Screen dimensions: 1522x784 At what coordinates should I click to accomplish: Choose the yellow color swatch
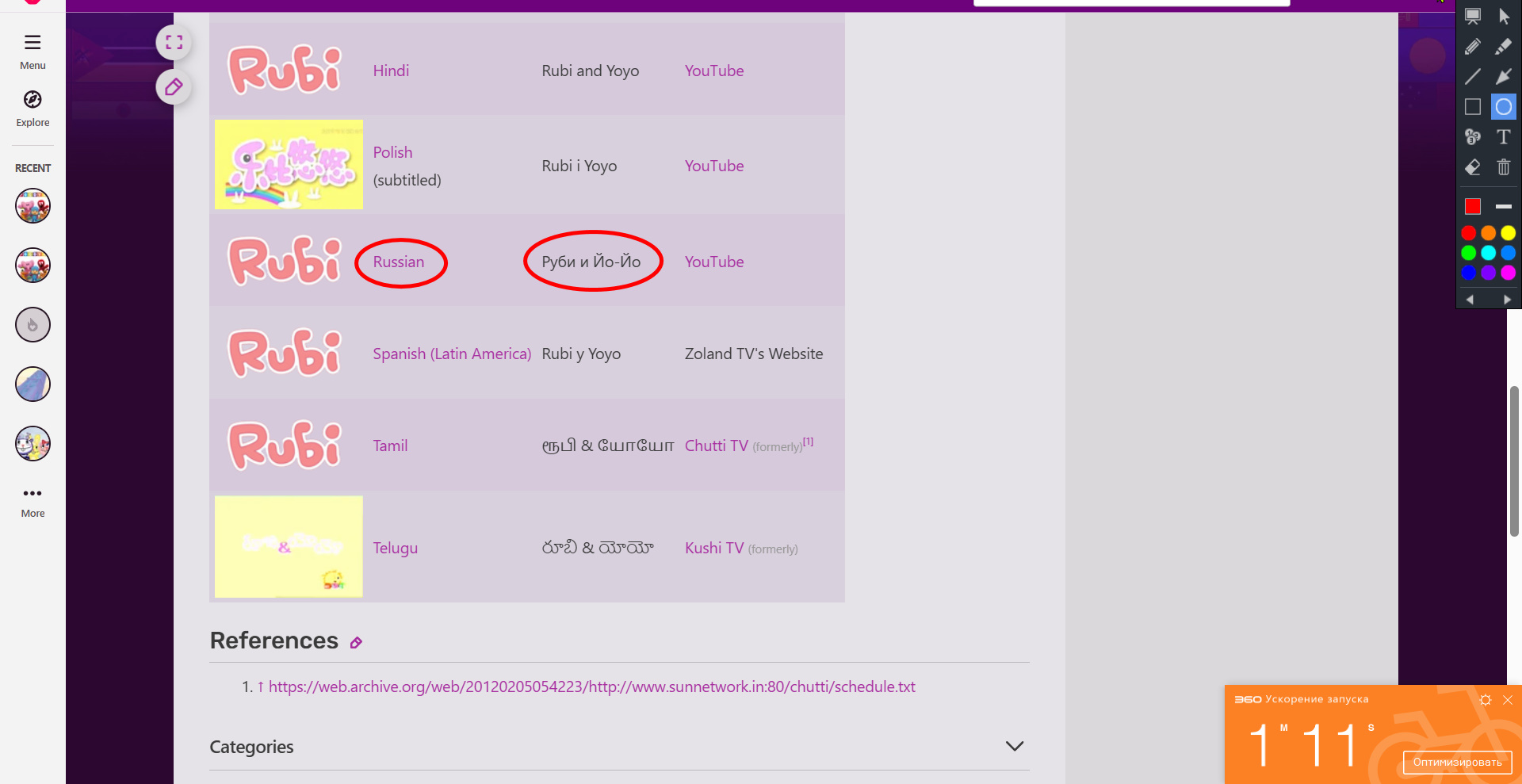(1508, 233)
